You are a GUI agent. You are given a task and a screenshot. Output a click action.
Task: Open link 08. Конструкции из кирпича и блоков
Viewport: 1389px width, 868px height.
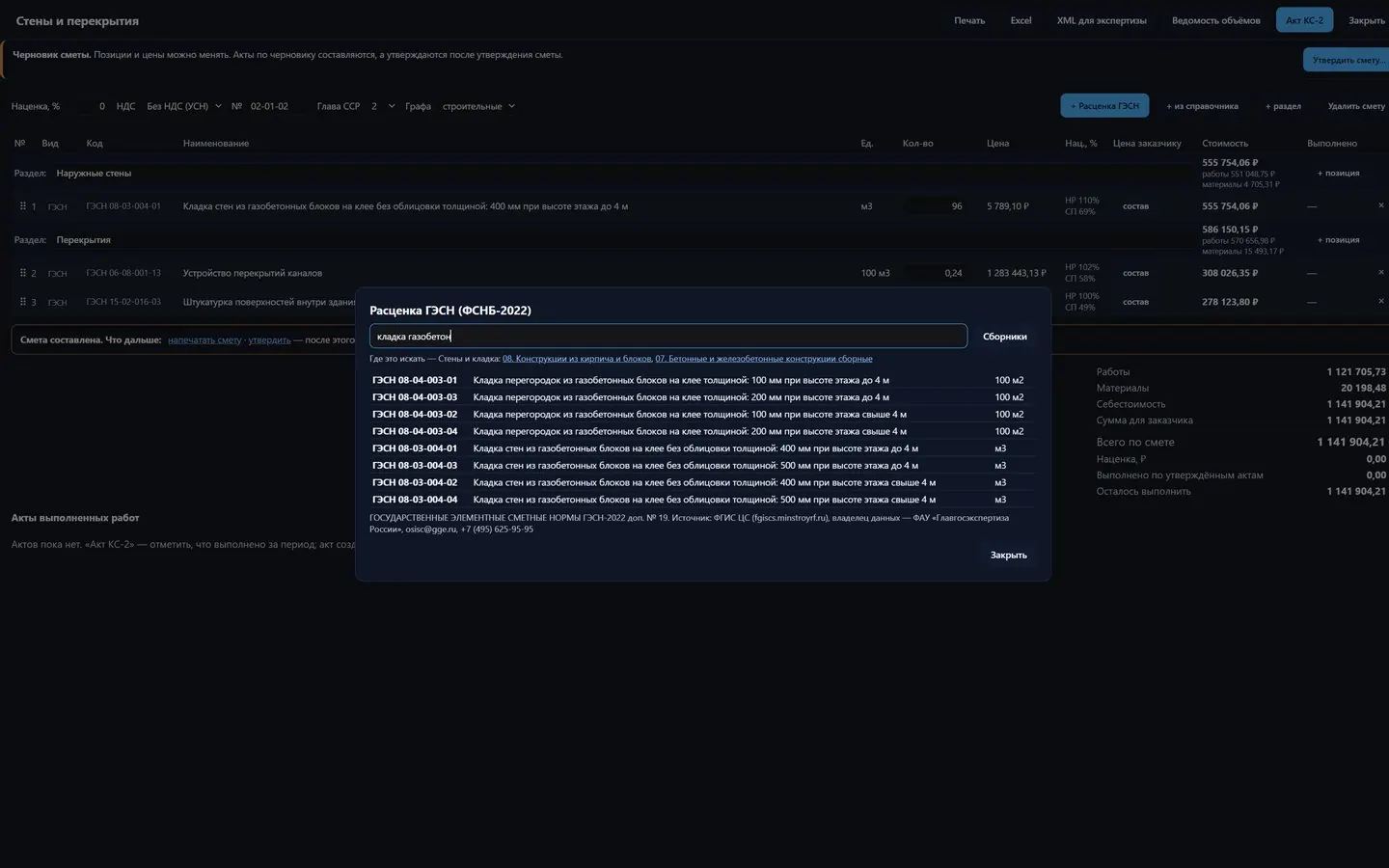(x=577, y=359)
